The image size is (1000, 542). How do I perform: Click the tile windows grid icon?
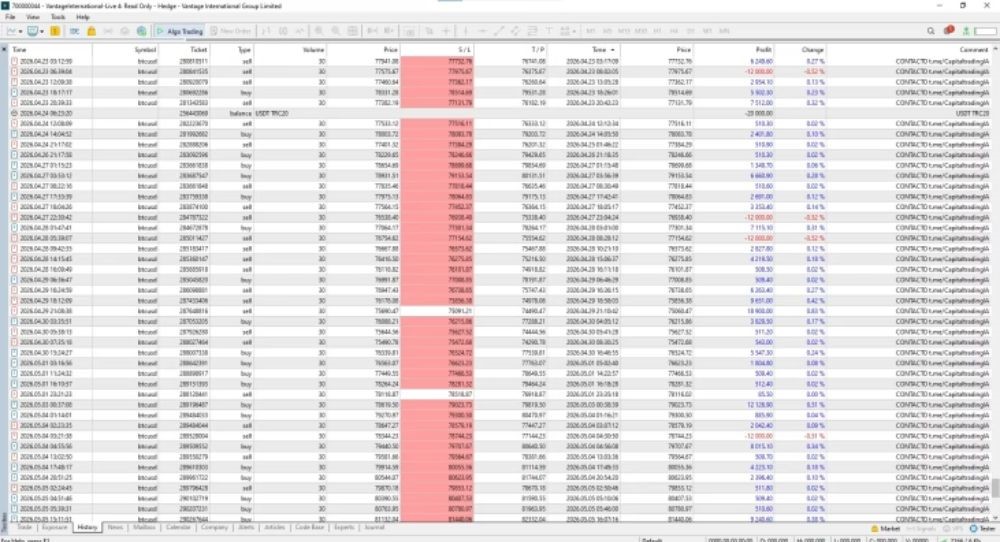[353, 31]
